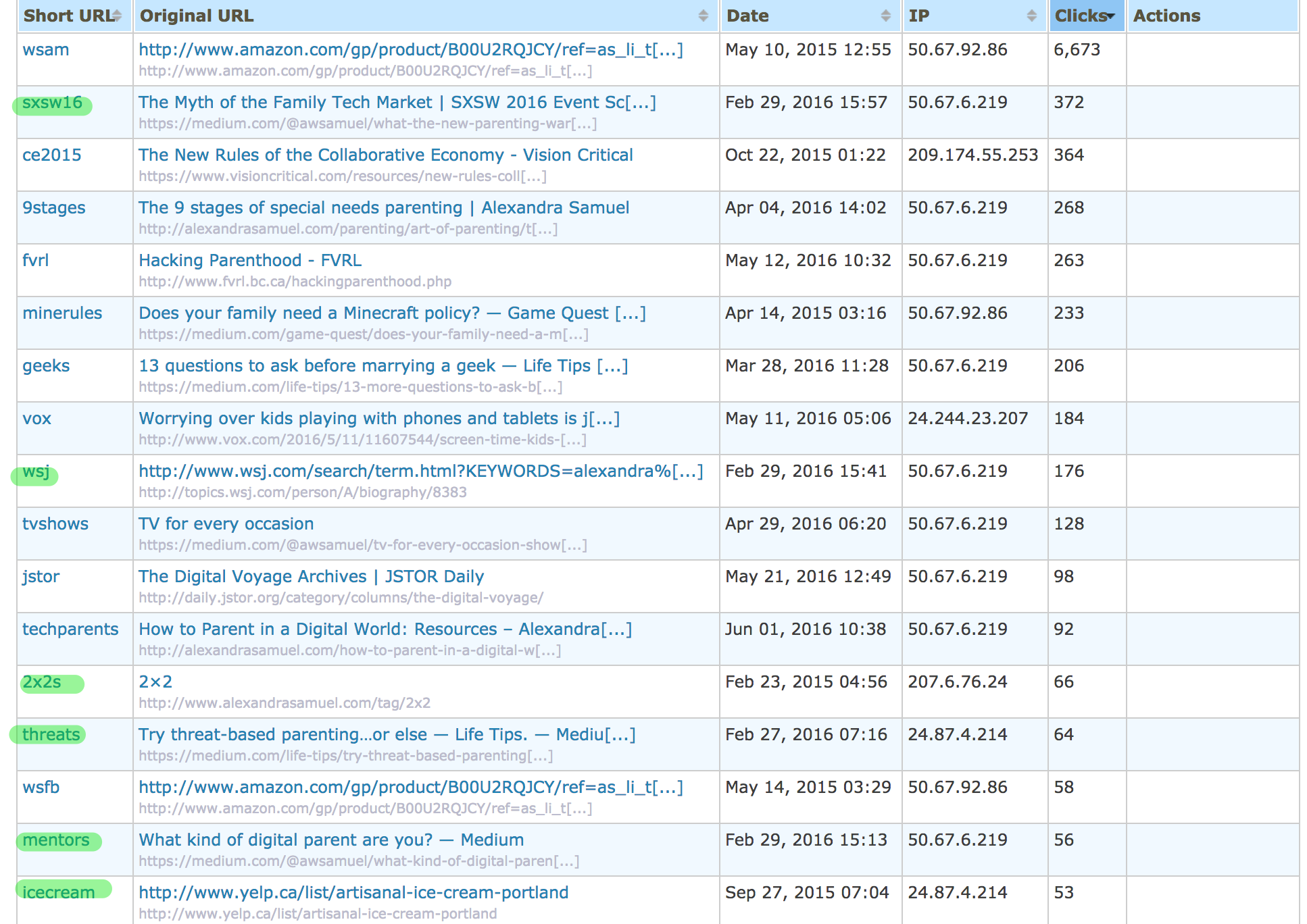Open the minerules short link
1307x924 pixels.
(x=62, y=313)
